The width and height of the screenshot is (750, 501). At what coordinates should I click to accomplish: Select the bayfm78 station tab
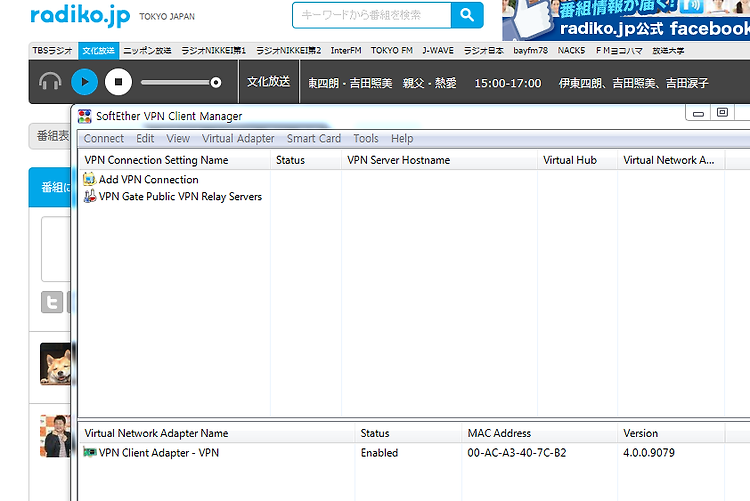[530, 51]
